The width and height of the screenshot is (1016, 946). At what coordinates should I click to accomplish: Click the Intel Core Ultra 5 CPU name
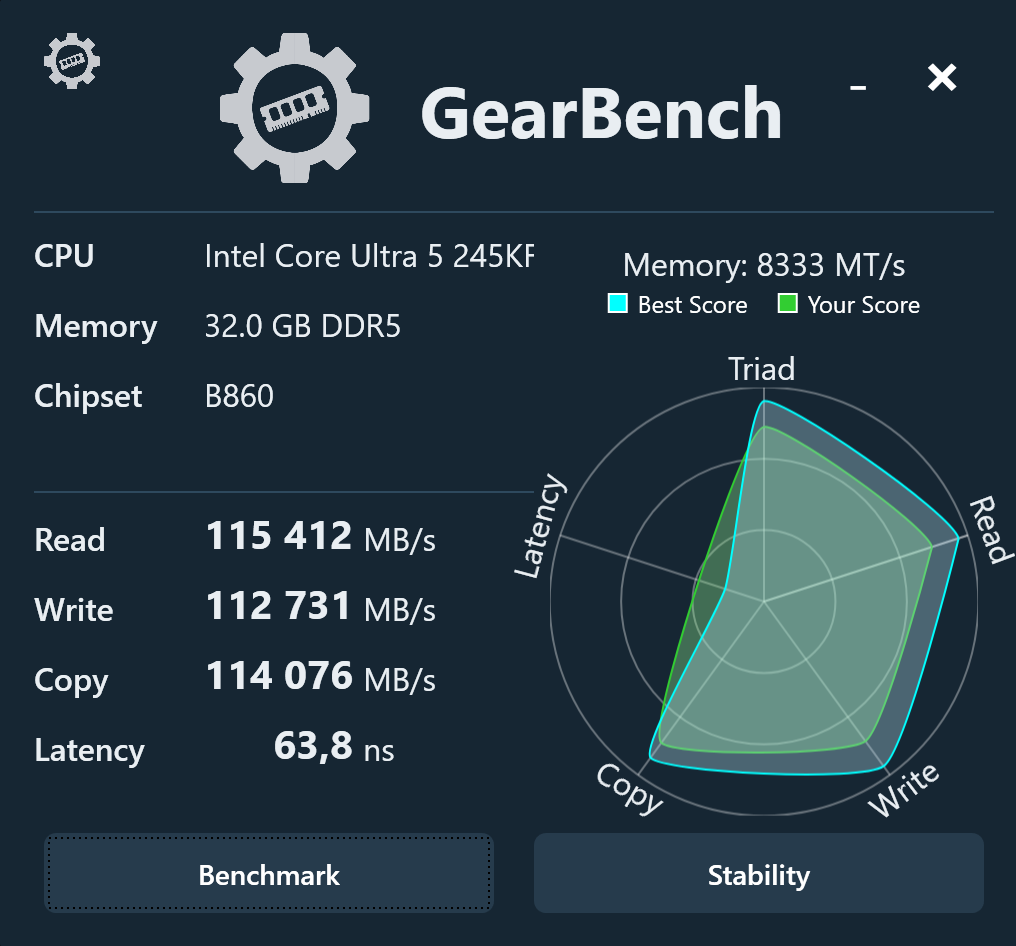[369, 257]
